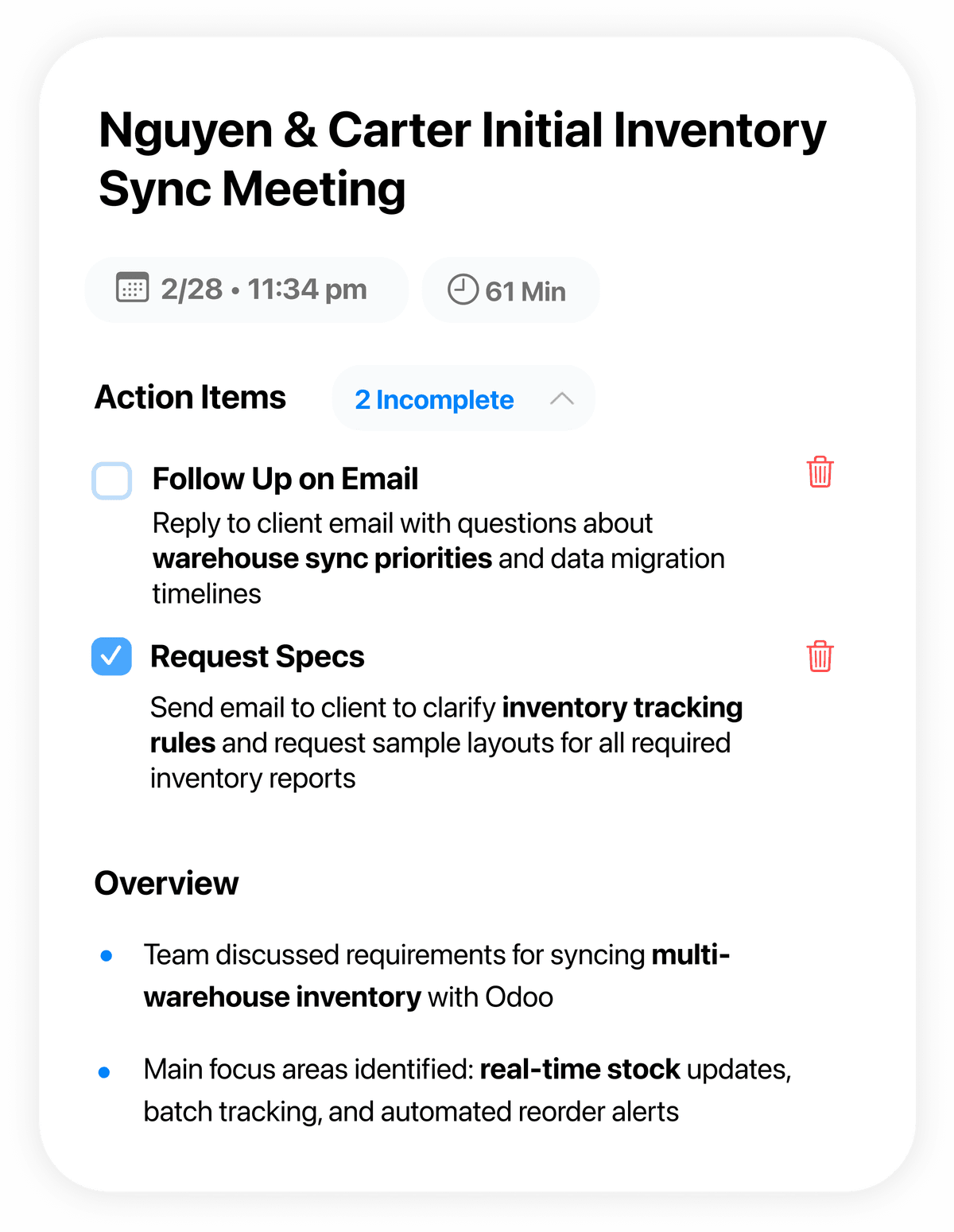954x1232 pixels.
Task: Click the 2/28 date pill
Action: (x=246, y=290)
